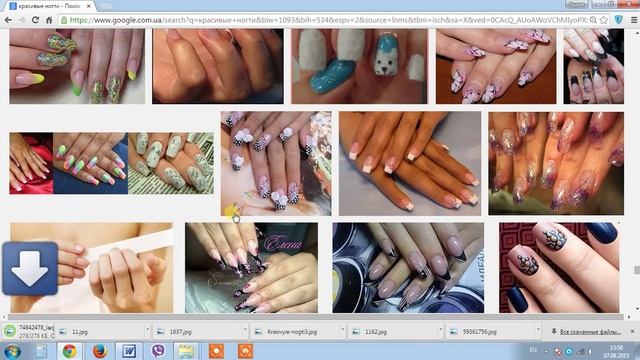This screenshot has height=360, width=640.
Task: Click the URL address field
Action: [x=328, y=20]
